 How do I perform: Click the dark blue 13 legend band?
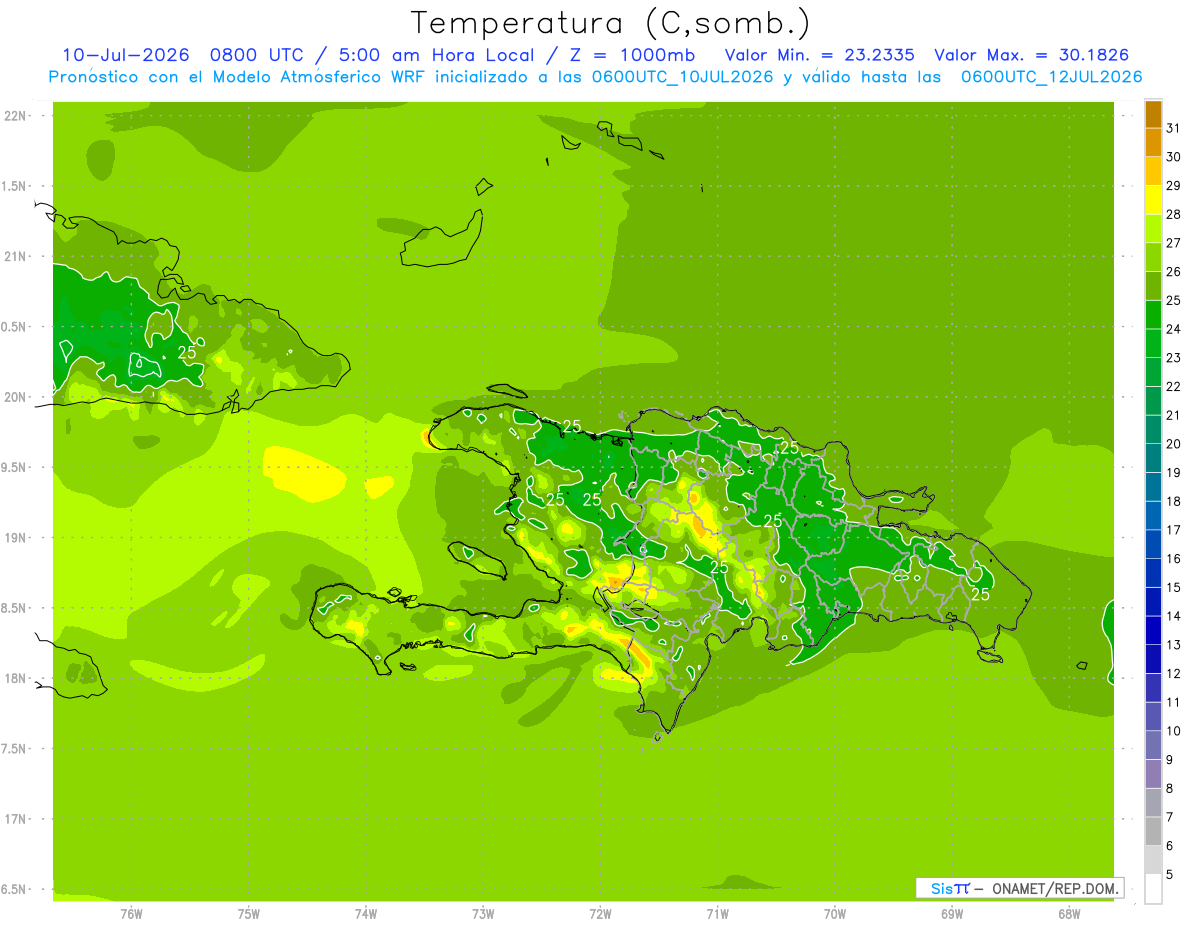(1153, 630)
